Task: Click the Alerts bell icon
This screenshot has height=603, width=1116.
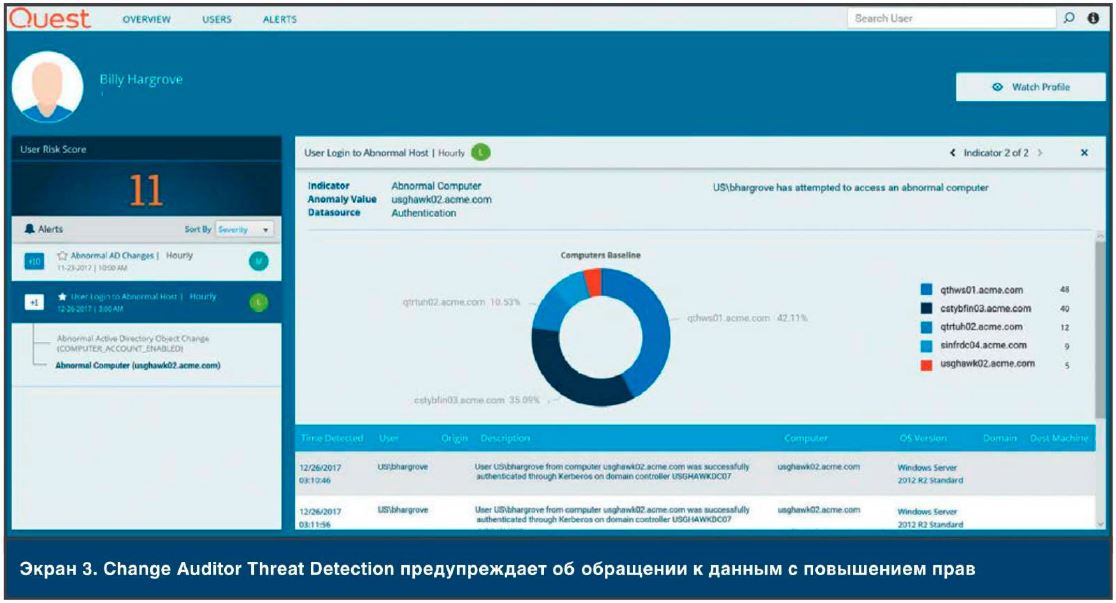Action: tap(29, 229)
